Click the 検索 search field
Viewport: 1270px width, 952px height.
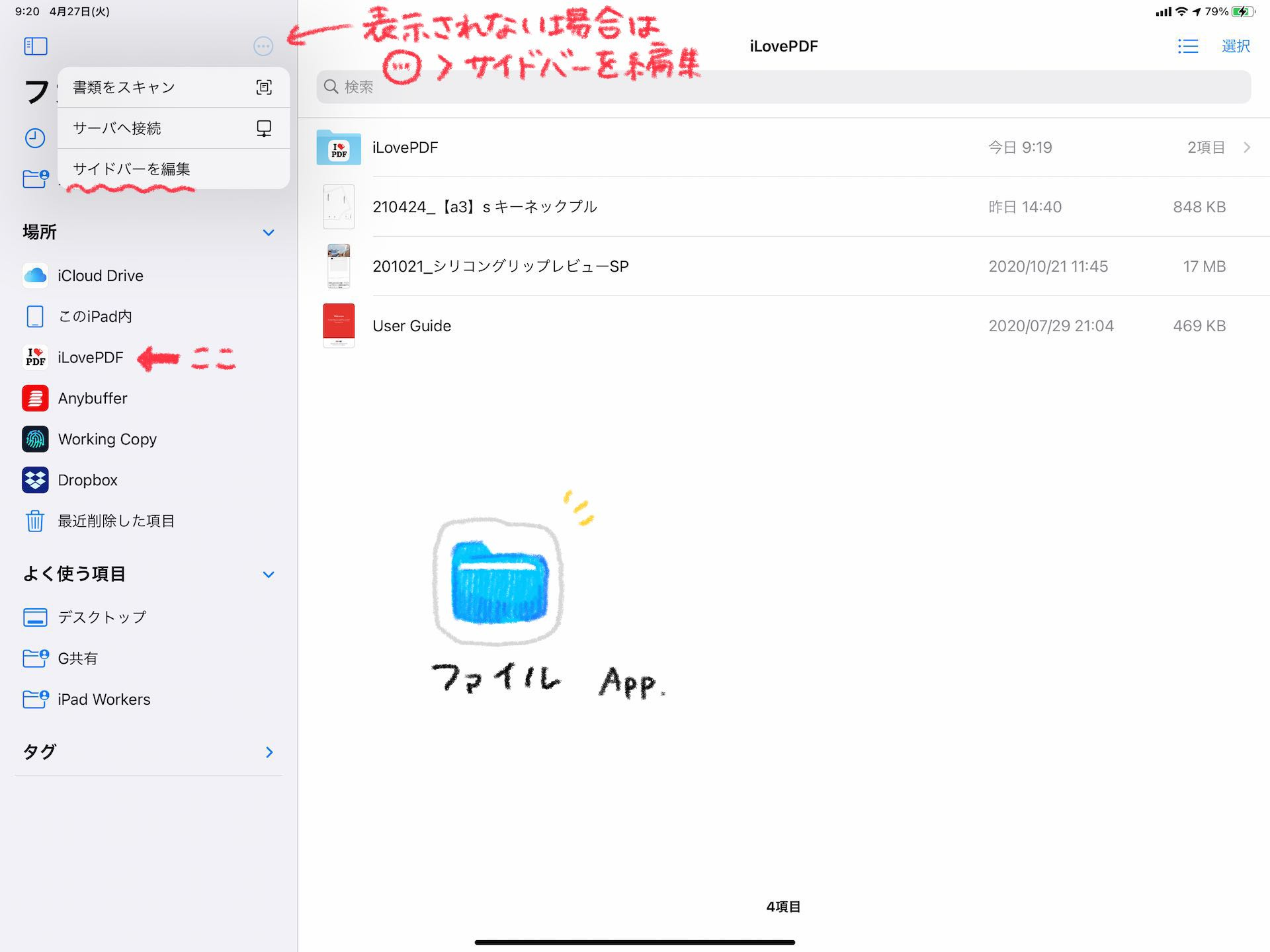[784, 87]
